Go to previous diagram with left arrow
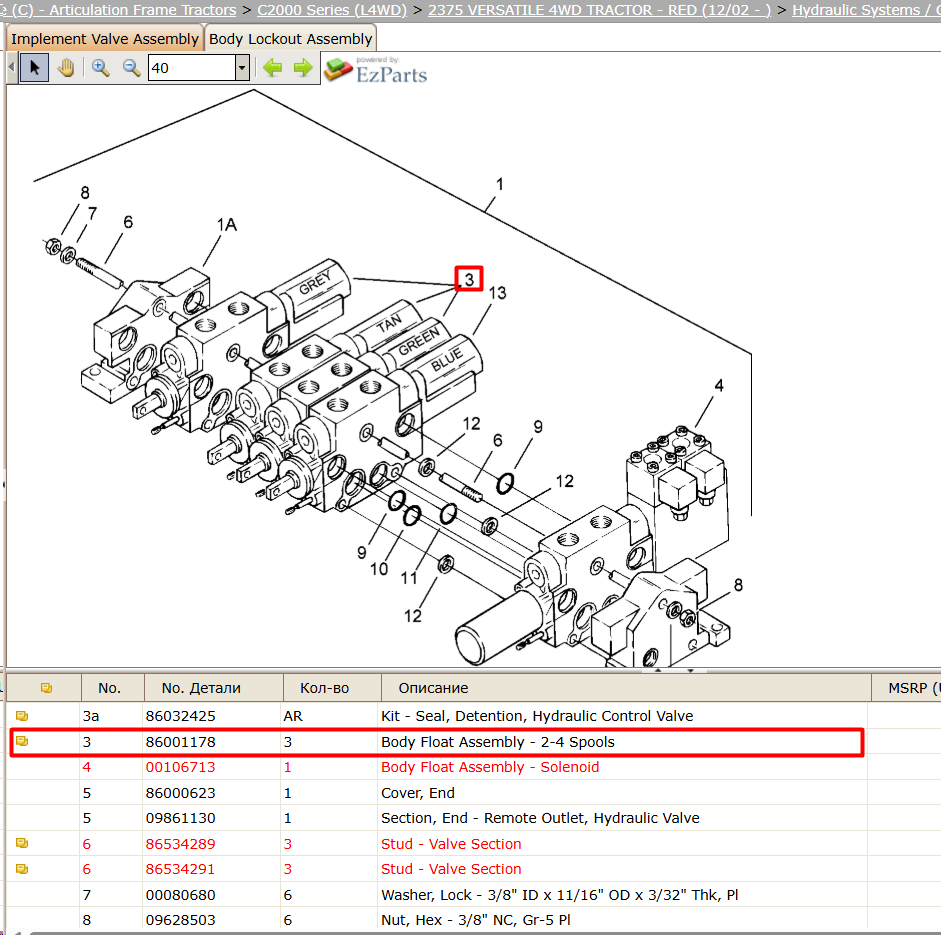Image resolution: width=941 pixels, height=935 pixels. click(x=272, y=68)
